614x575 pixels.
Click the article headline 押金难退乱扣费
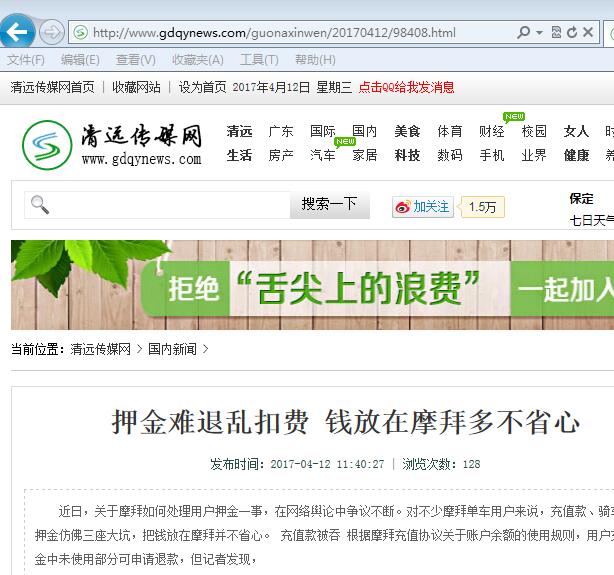point(346,422)
